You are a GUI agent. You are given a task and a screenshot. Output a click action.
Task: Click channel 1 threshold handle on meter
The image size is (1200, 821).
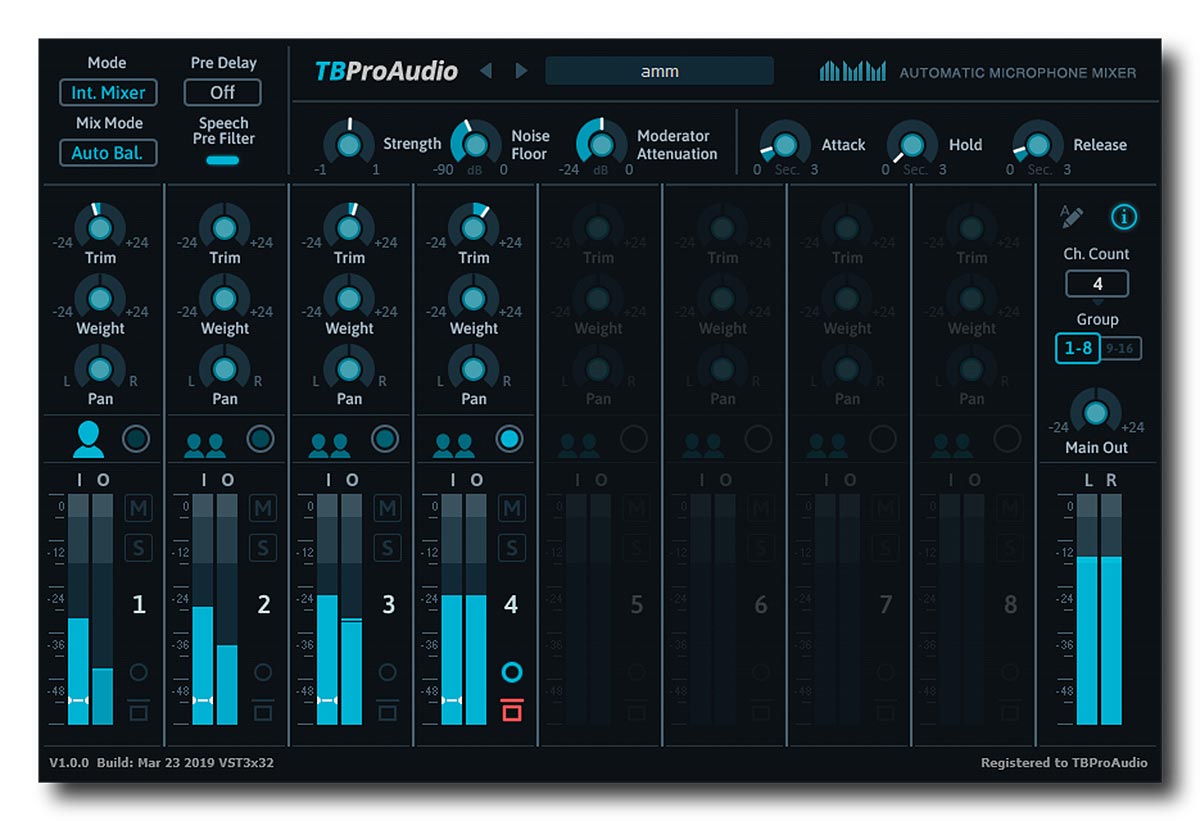point(80,700)
